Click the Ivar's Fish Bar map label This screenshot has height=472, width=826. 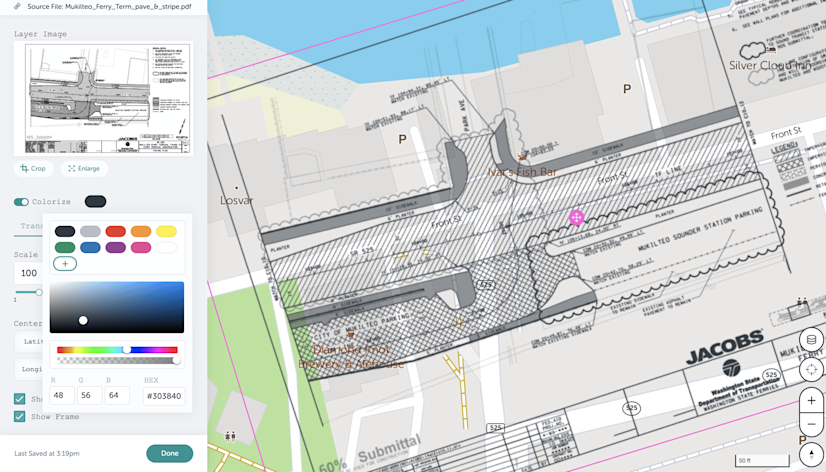tap(522, 172)
